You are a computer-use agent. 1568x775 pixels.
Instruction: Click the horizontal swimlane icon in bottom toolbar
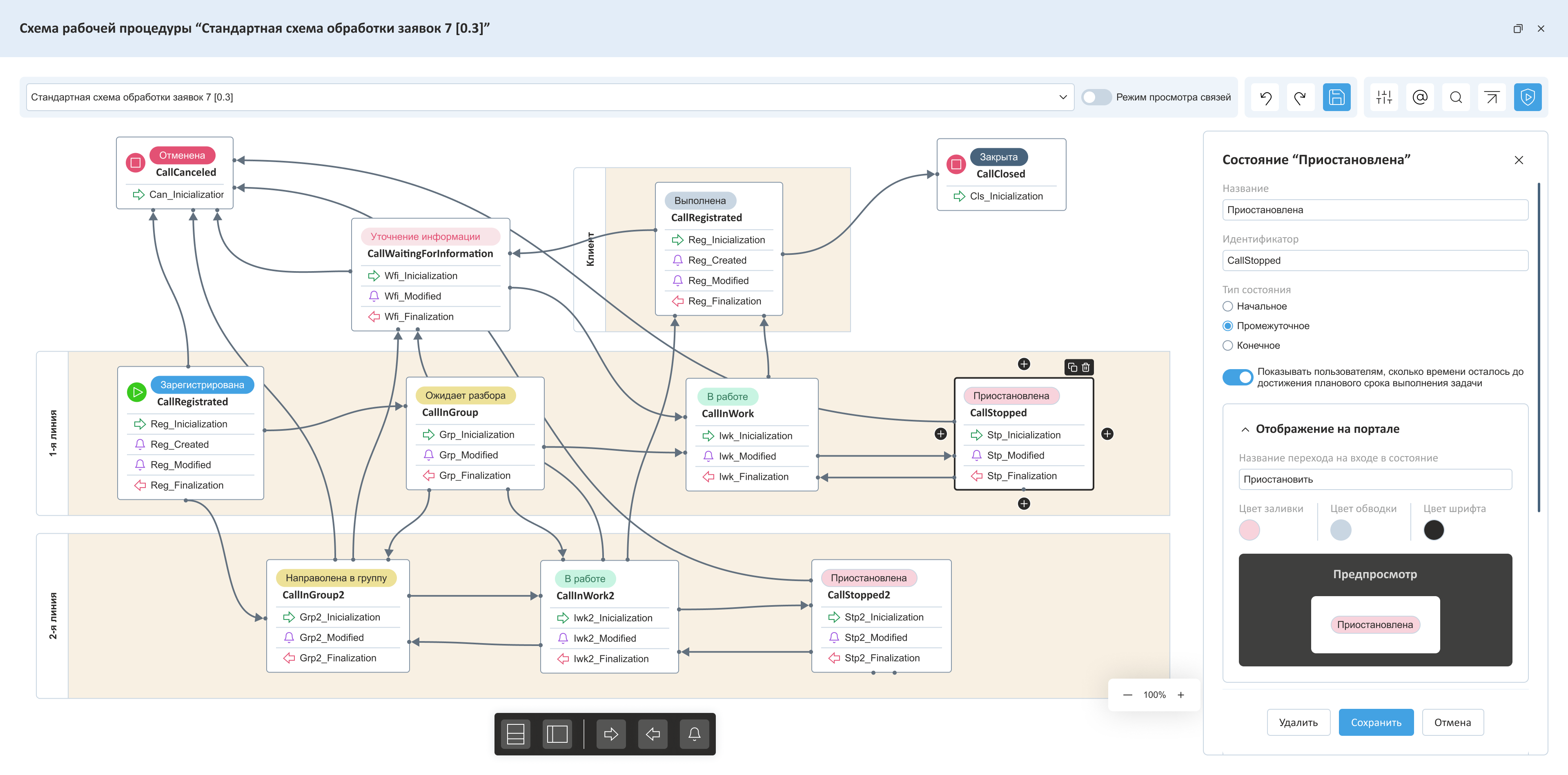(x=515, y=734)
